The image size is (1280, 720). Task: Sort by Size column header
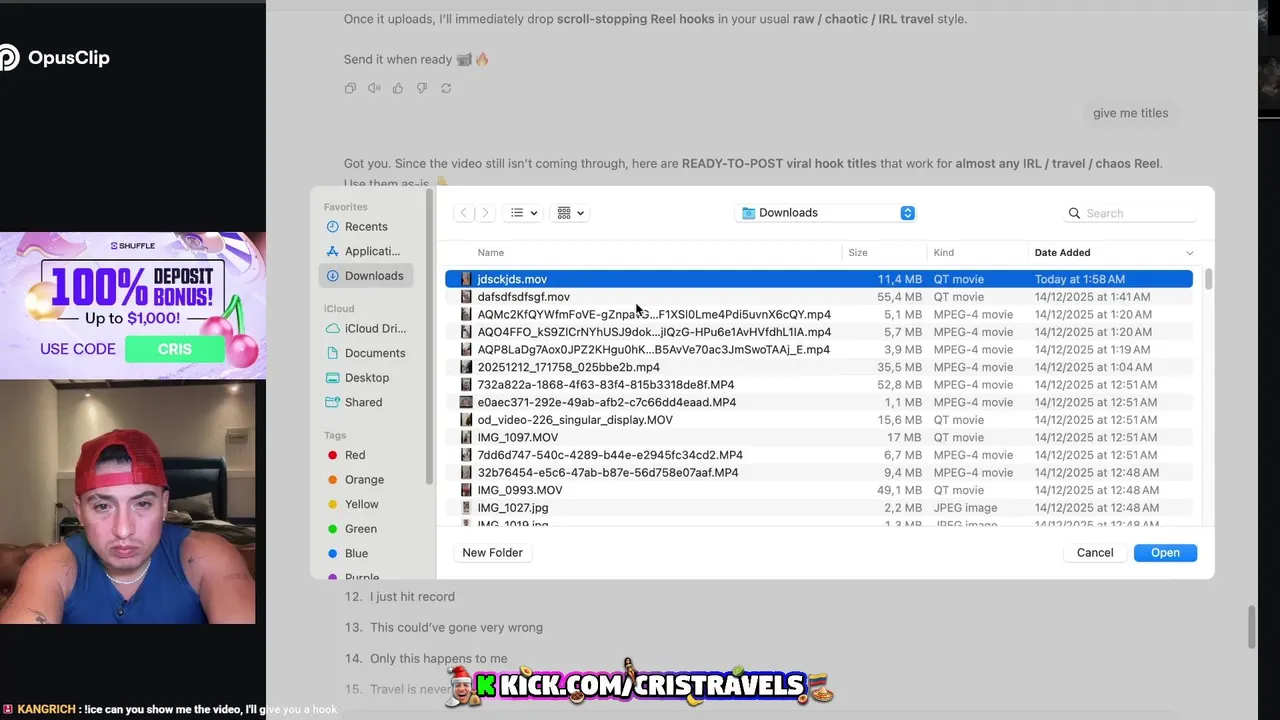857,253
